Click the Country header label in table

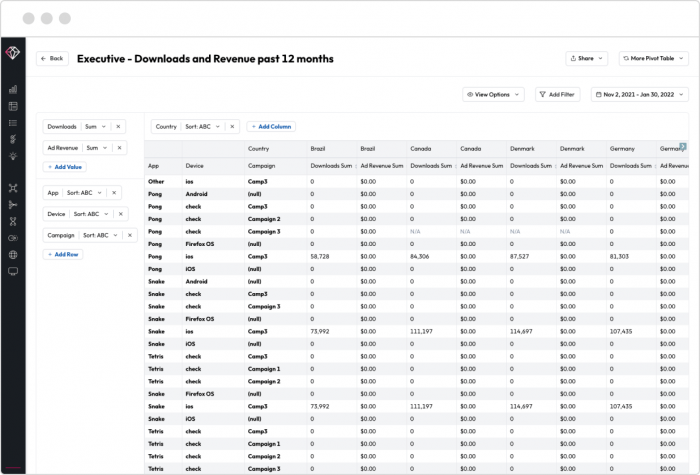click(258, 149)
